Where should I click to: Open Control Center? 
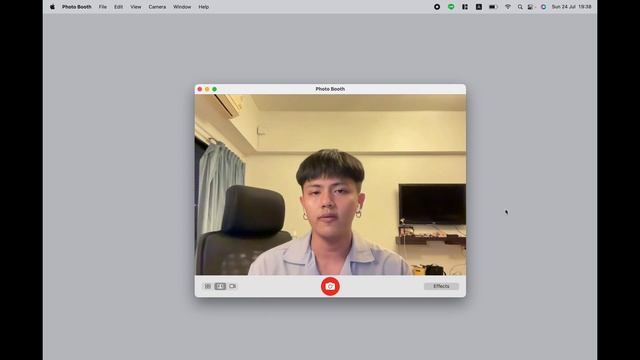[530, 7]
